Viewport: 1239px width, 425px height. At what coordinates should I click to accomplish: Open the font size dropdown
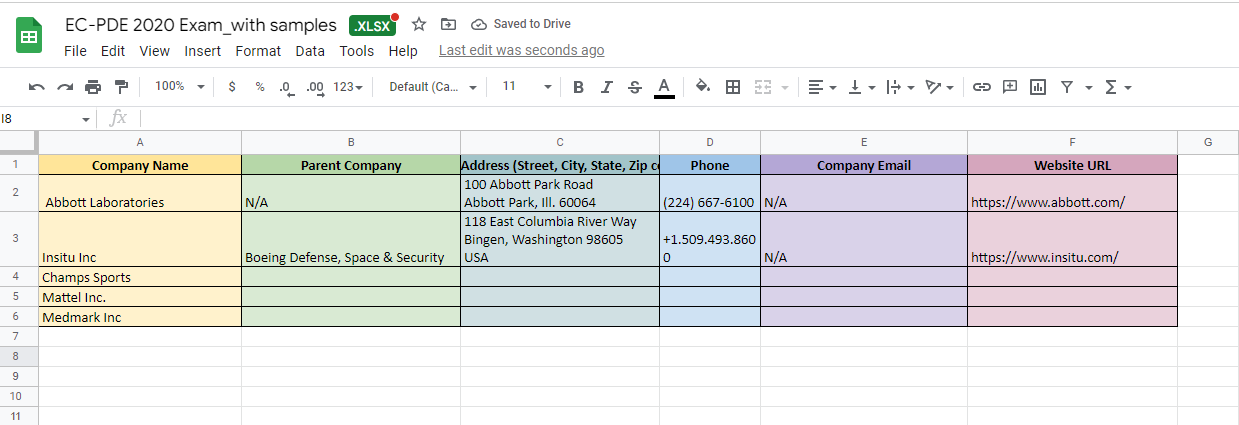click(x=526, y=87)
